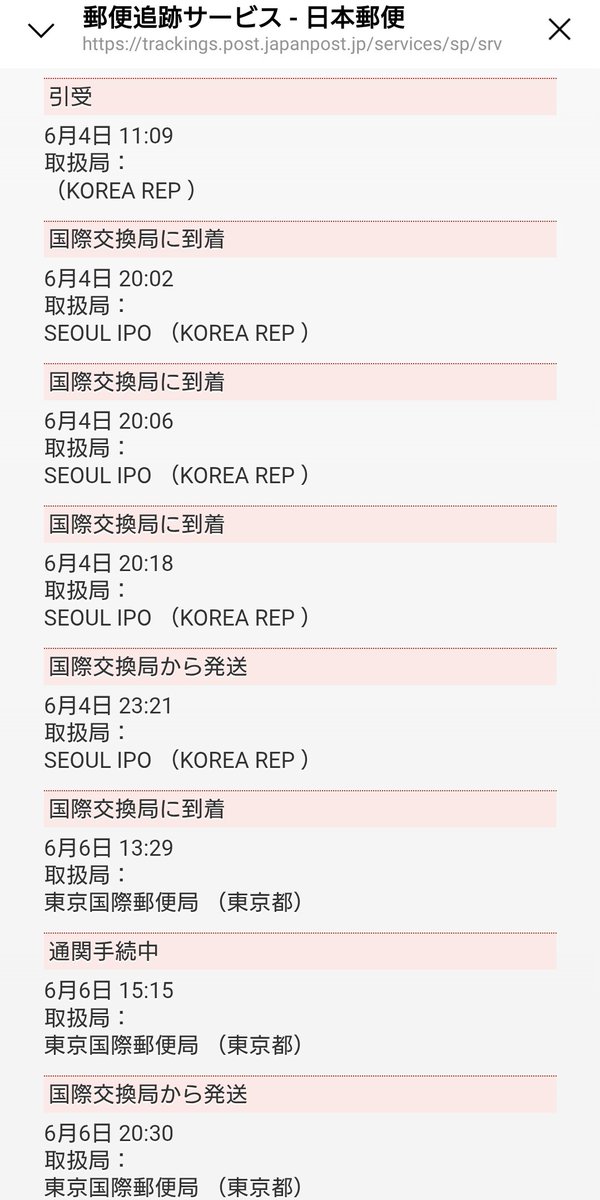
Task: Select the 6月4日 23:21 timestamp
Action: coord(109,705)
